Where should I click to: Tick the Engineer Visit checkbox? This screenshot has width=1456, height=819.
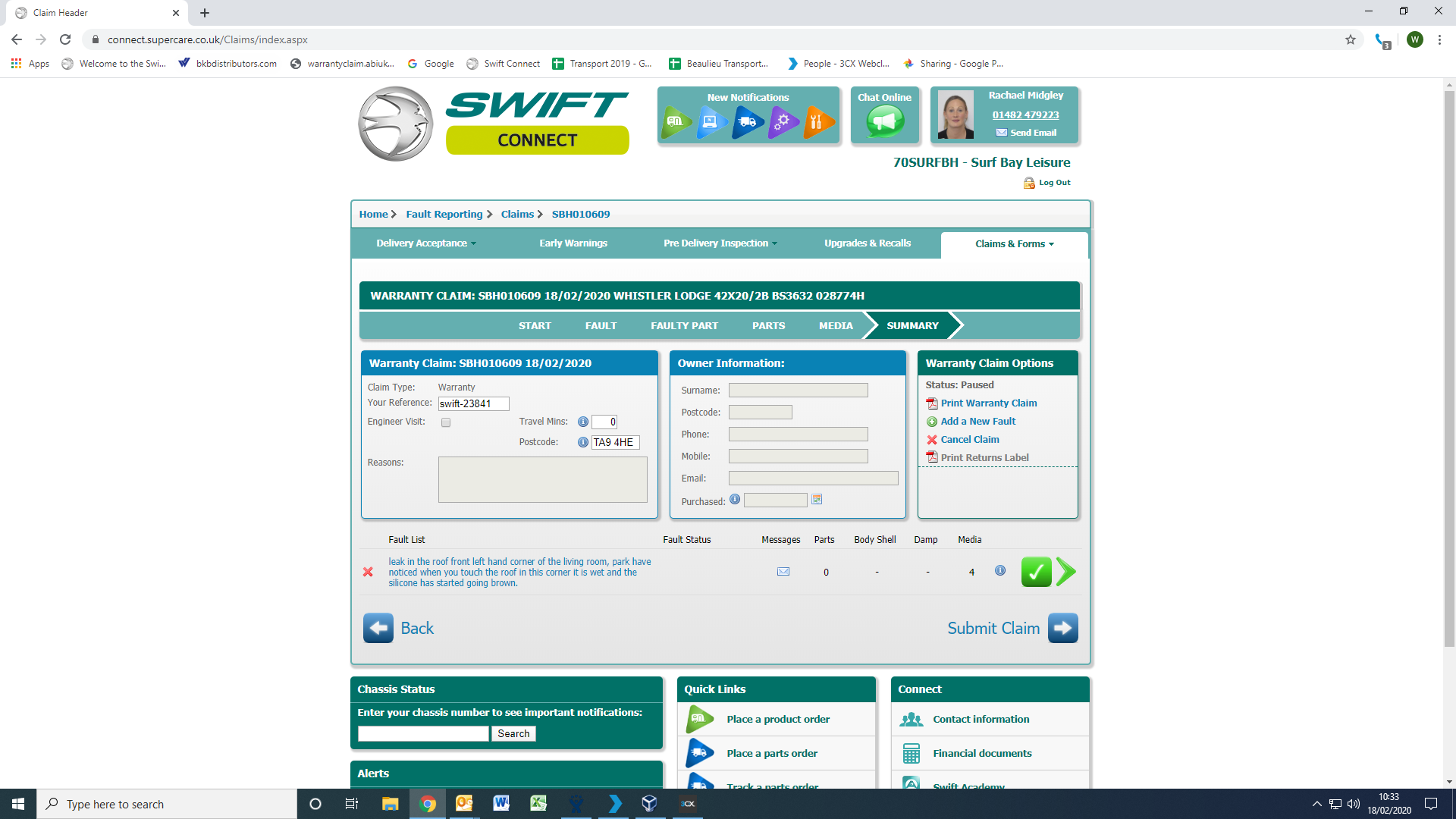coord(446,422)
